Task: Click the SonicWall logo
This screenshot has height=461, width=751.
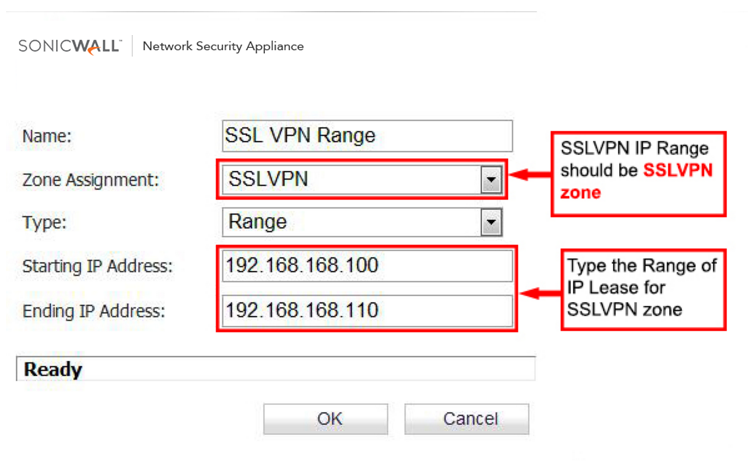Action: (x=69, y=46)
